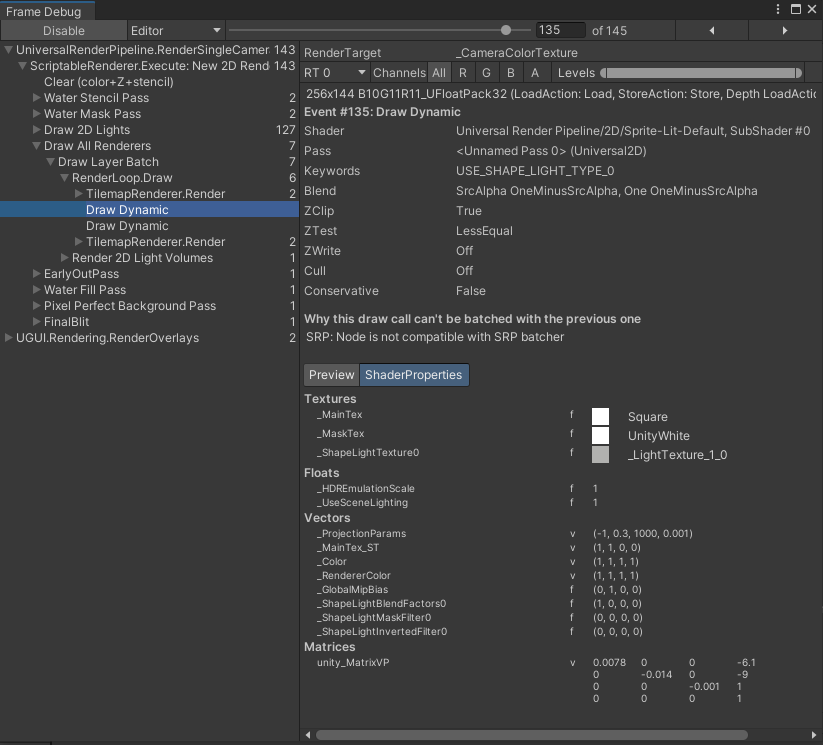Screen dimensions: 823x745
Task: Switch to the ShaderProperties tab
Action: click(x=414, y=375)
